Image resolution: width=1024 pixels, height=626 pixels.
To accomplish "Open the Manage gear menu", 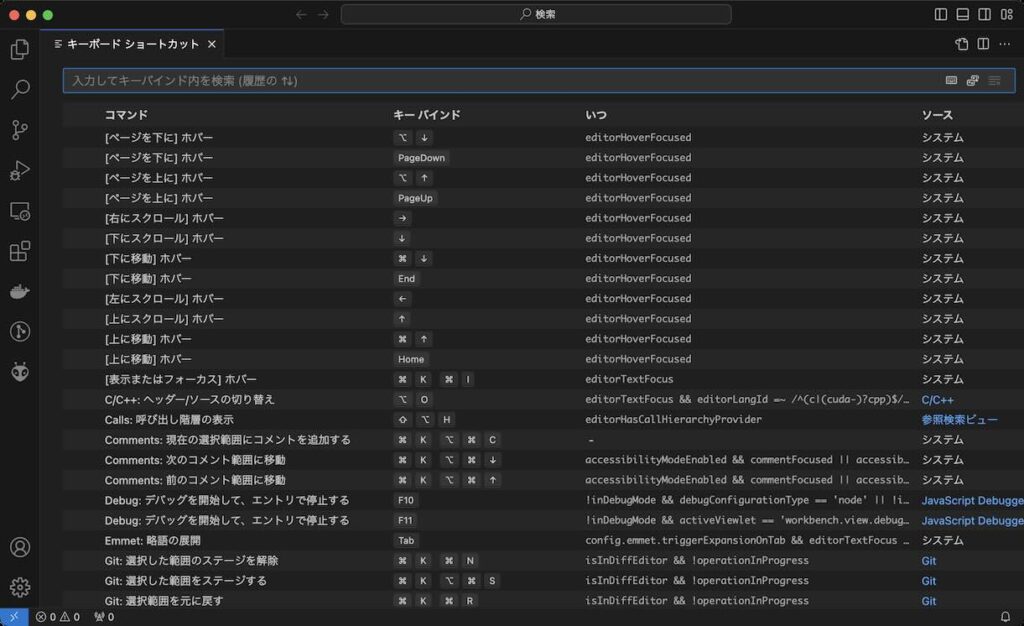I will [20, 587].
